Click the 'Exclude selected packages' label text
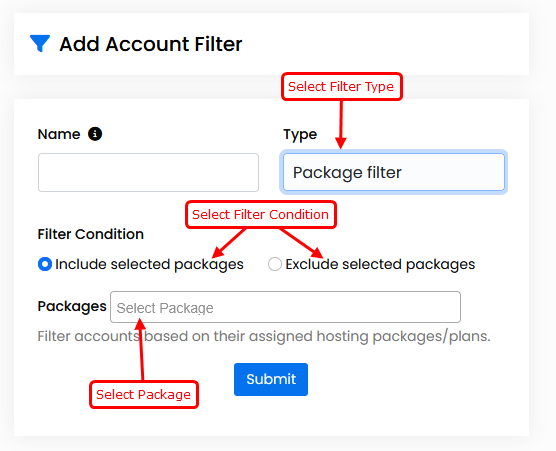This screenshot has height=451, width=556. pyautogui.click(x=380, y=265)
